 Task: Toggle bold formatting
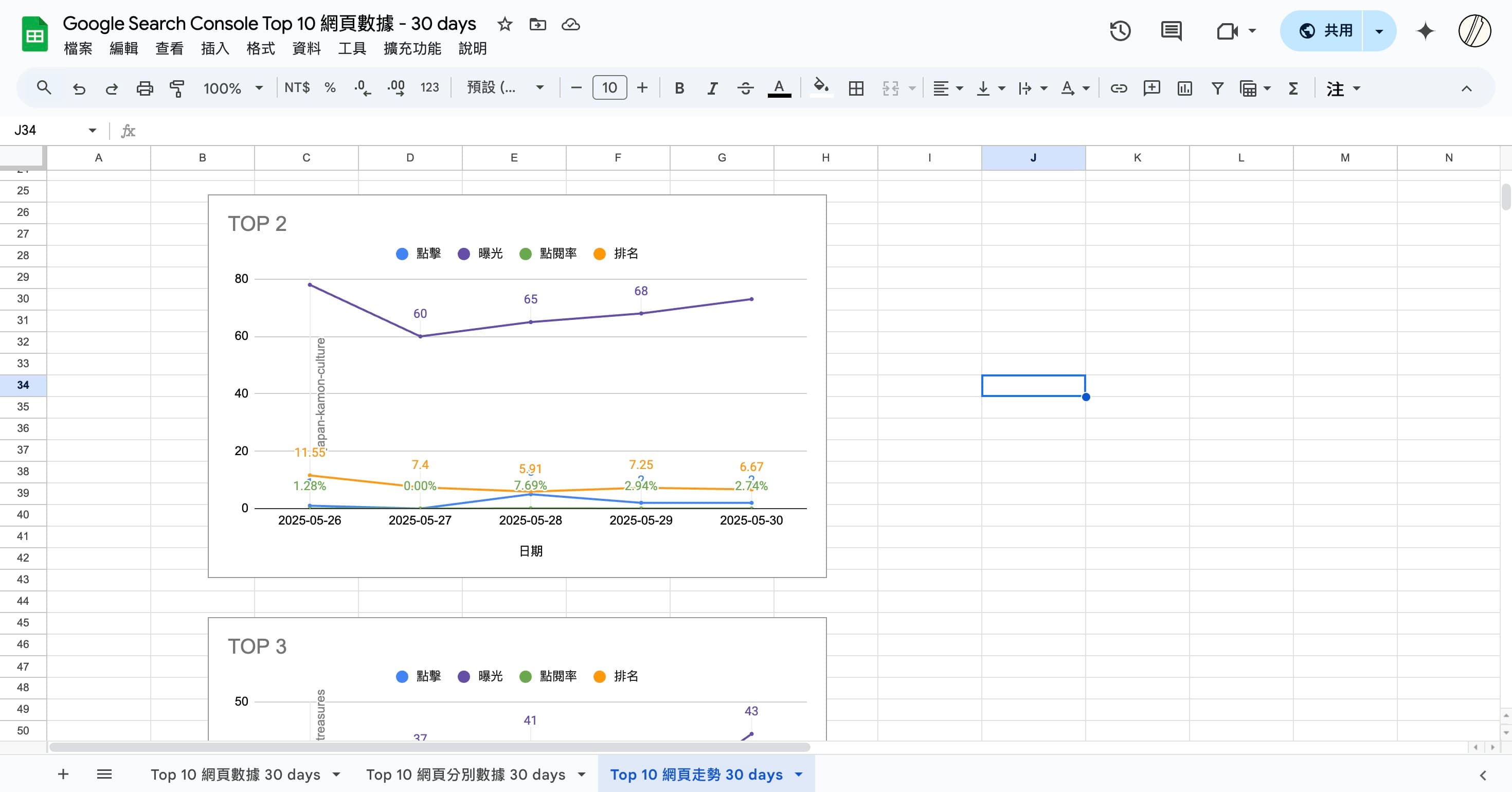679,88
